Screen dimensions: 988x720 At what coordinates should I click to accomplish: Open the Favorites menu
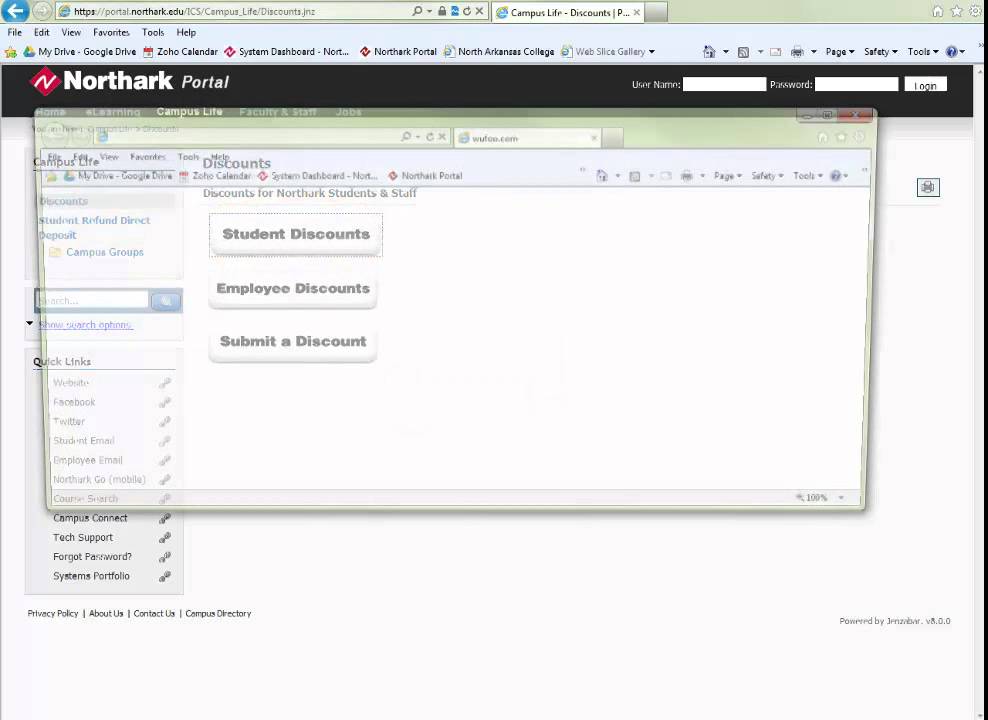pos(111,32)
